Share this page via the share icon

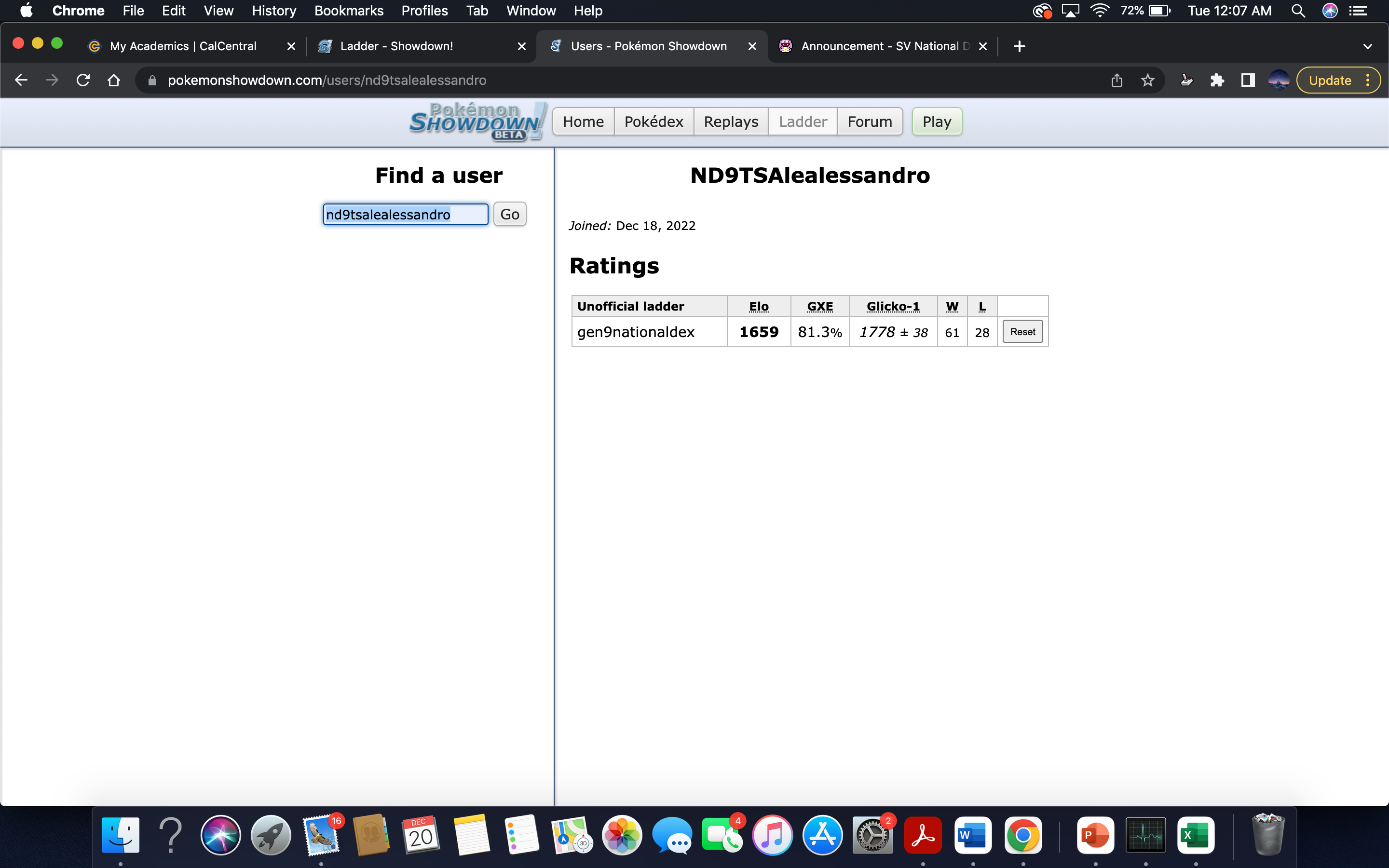pos(1117,81)
